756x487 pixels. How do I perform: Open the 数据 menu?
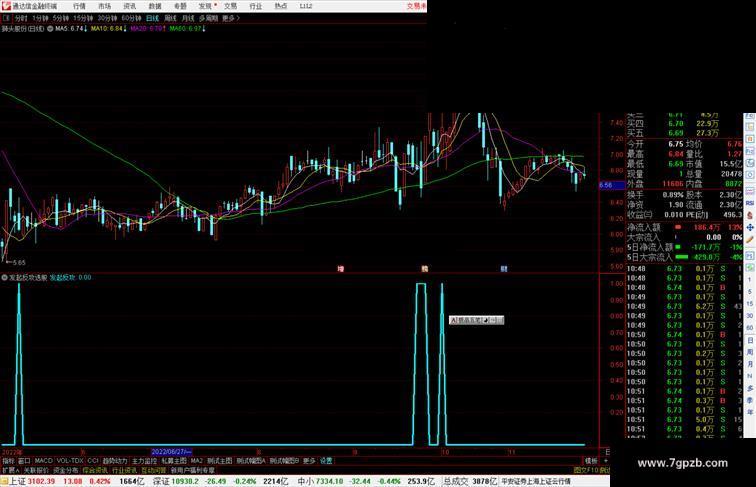155,6
